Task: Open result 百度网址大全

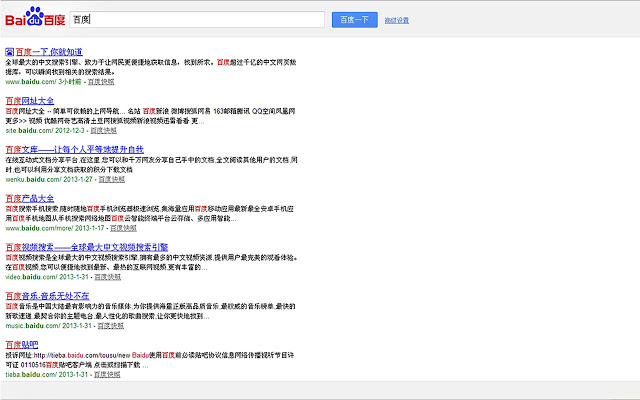Action: [29, 101]
